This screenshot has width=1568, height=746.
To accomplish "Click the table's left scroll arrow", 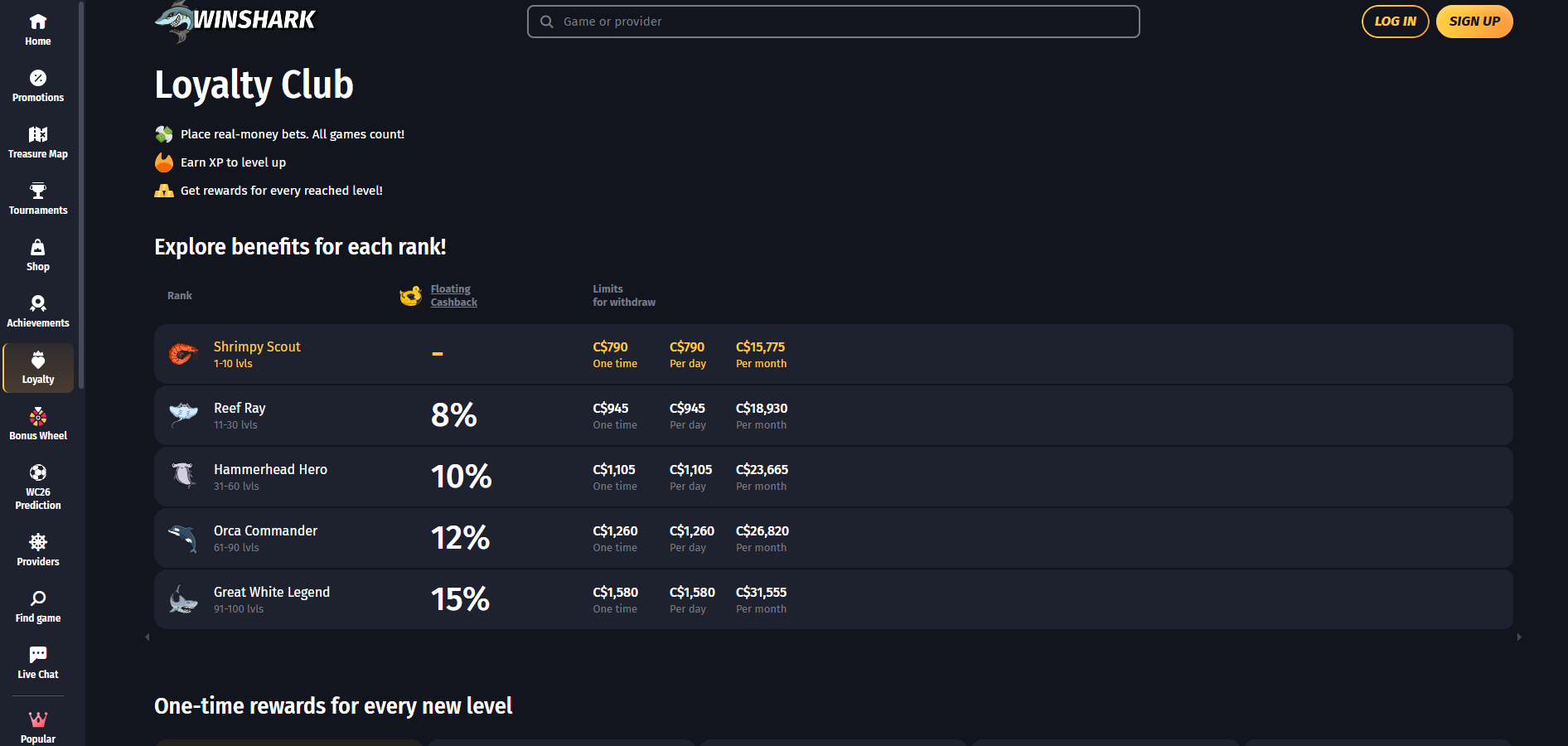I will pyautogui.click(x=148, y=637).
